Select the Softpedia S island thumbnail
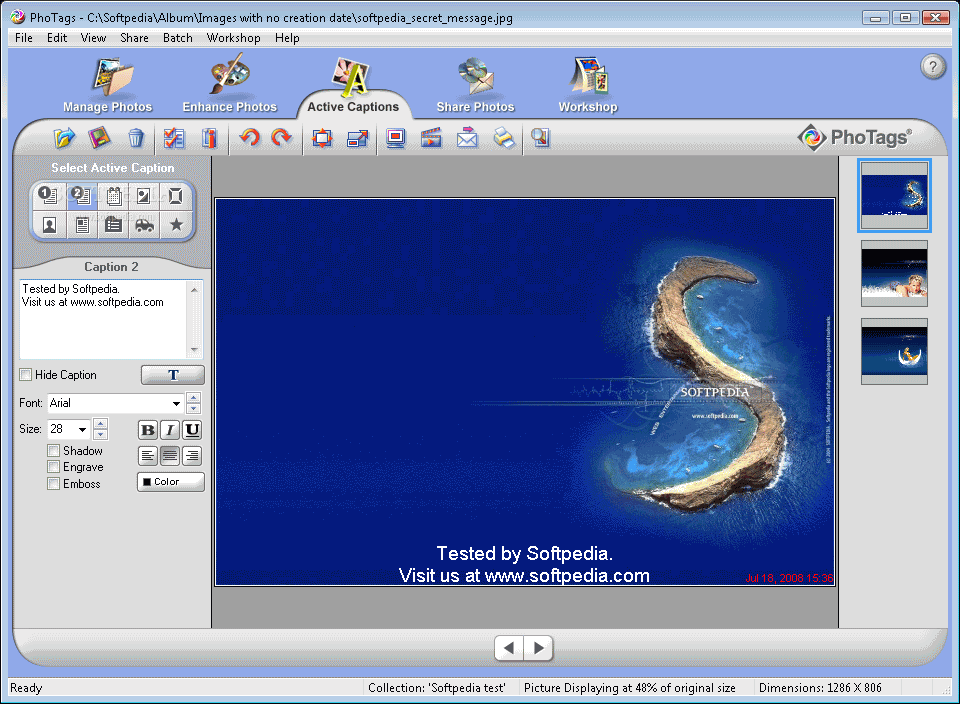This screenshot has width=960, height=704. click(894, 195)
